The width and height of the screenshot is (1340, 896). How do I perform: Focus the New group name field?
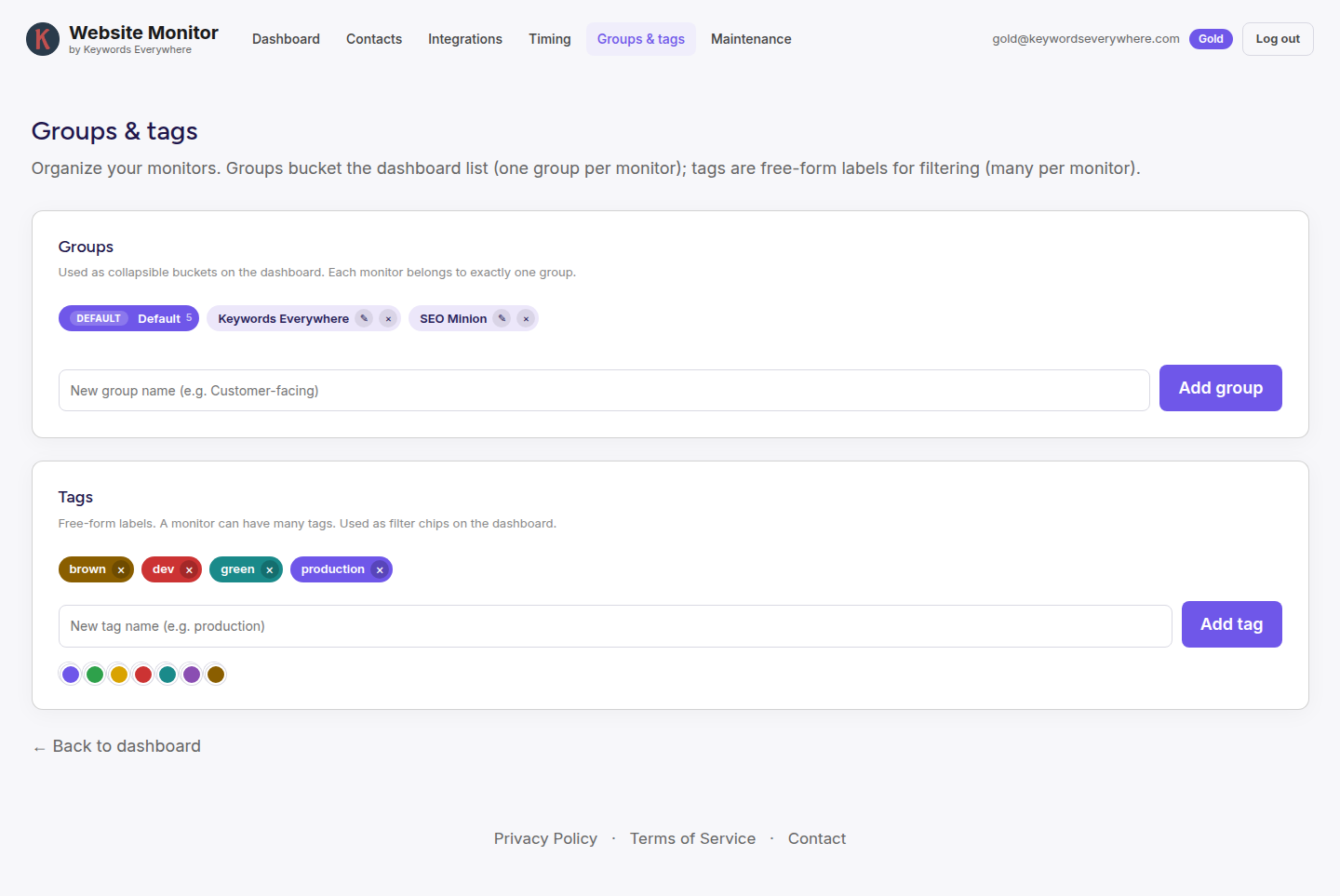click(x=604, y=391)
